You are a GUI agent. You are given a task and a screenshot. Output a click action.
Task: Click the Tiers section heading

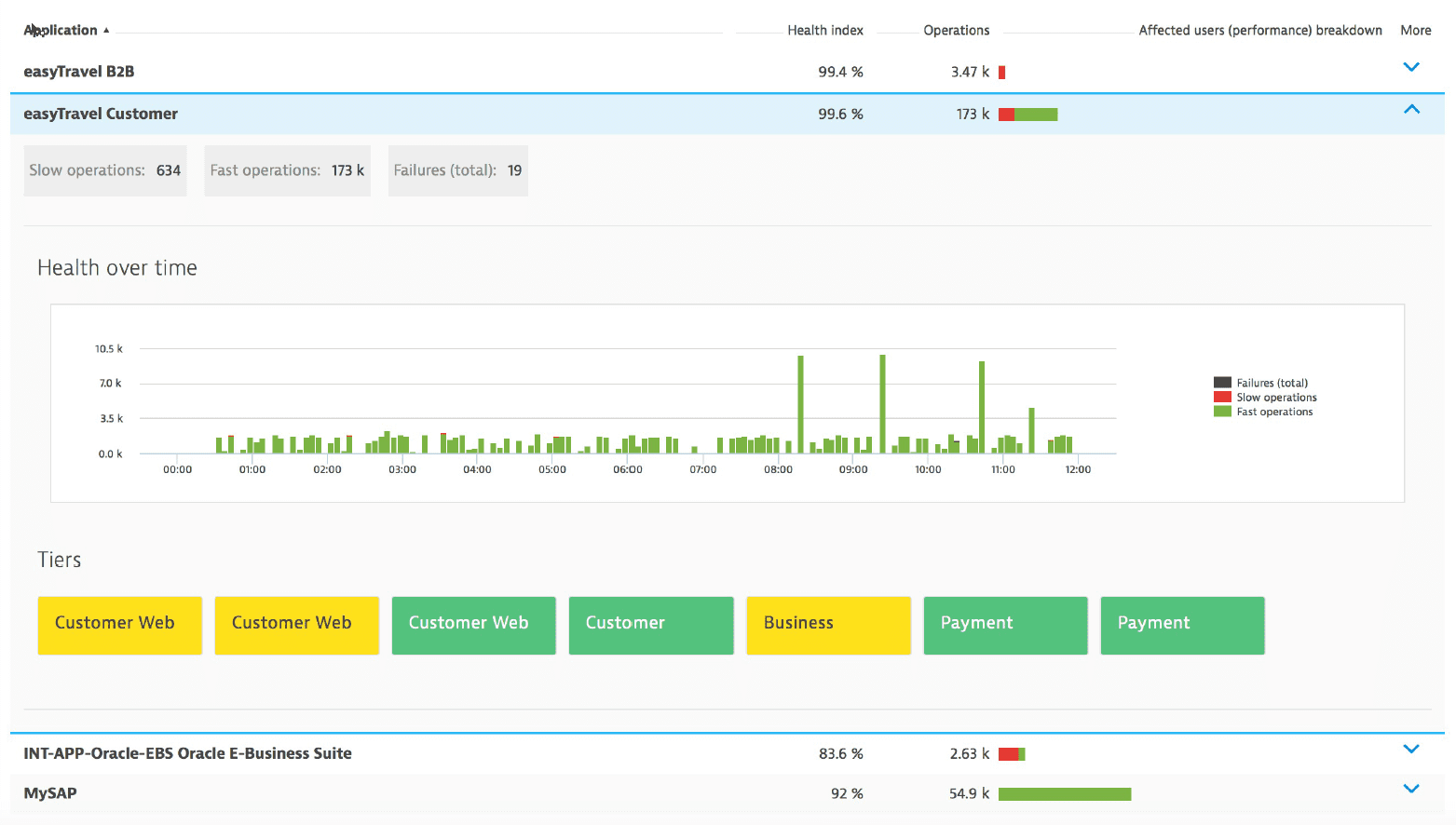[60, 560]
